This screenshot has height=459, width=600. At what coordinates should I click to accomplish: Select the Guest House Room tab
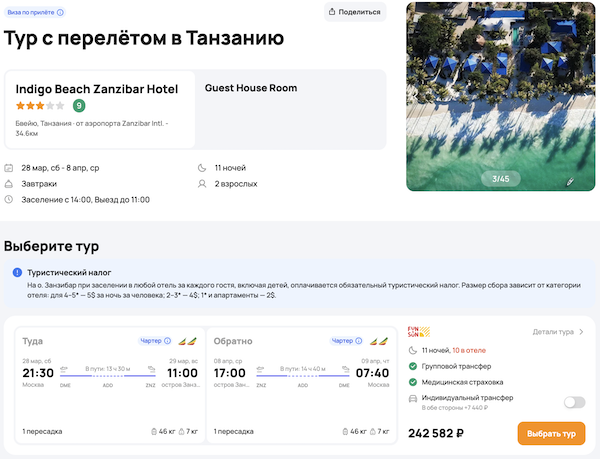250,88
